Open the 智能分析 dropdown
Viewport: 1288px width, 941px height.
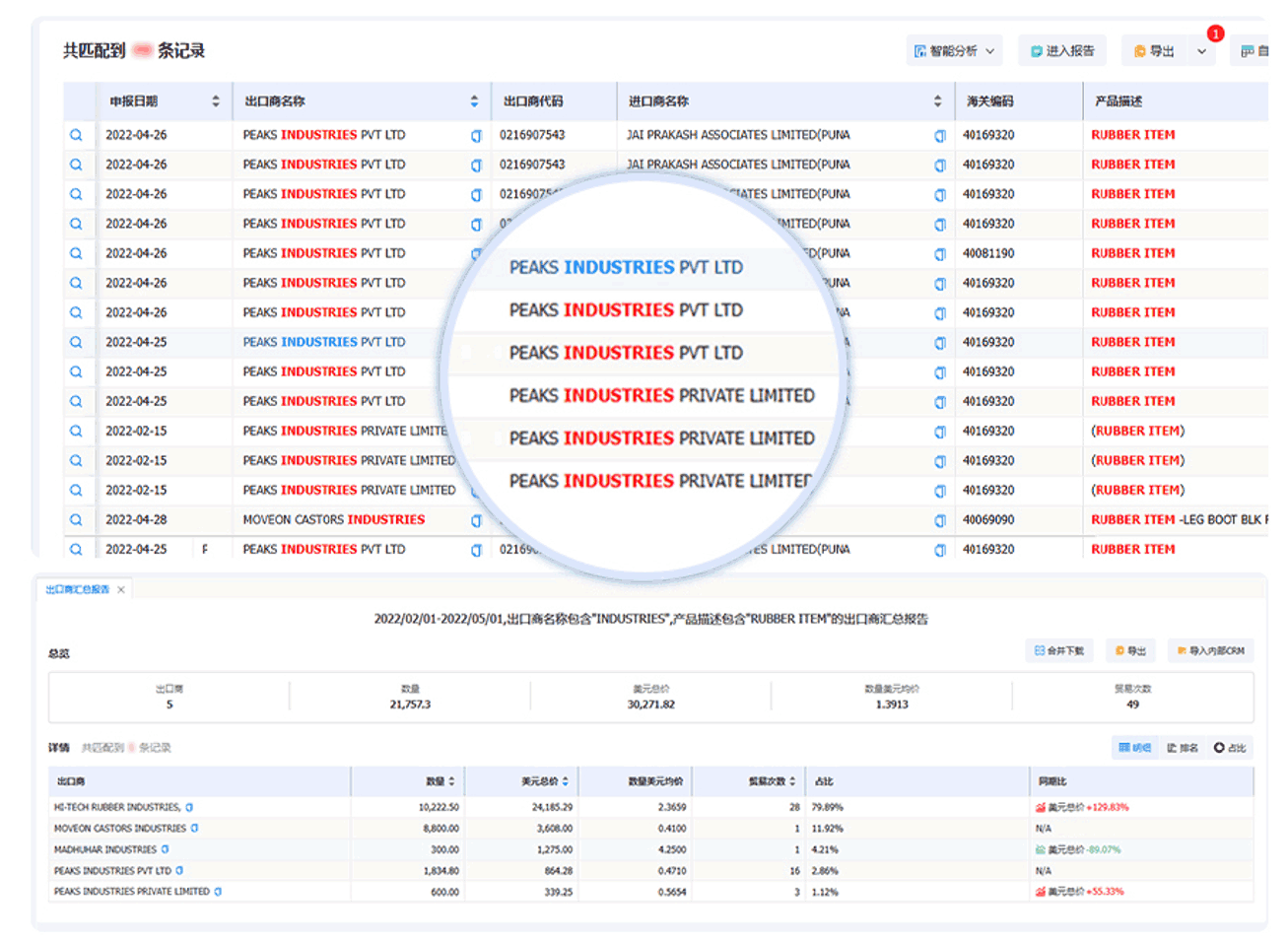(x=954, y=51)
